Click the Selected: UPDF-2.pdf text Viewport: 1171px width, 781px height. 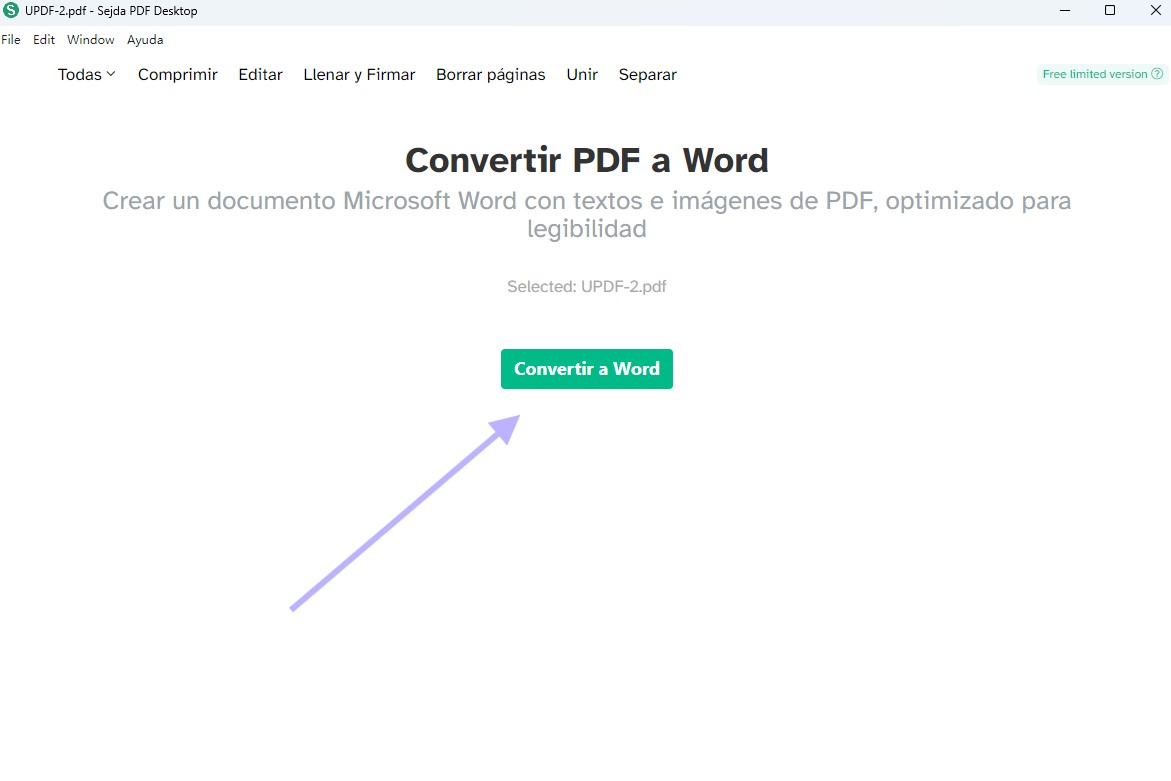[x=586, y=287]
